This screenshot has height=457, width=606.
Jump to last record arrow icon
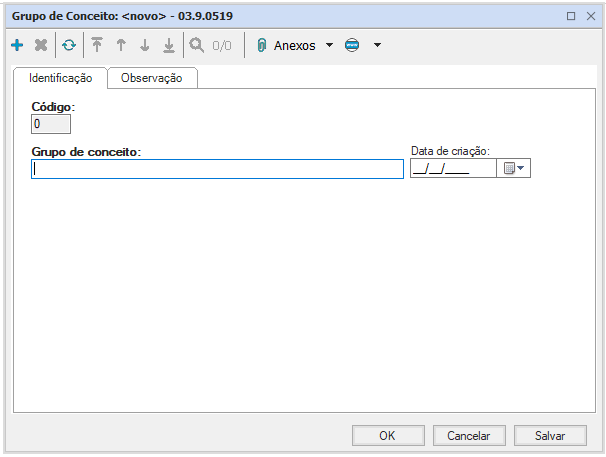coord(169,46)
